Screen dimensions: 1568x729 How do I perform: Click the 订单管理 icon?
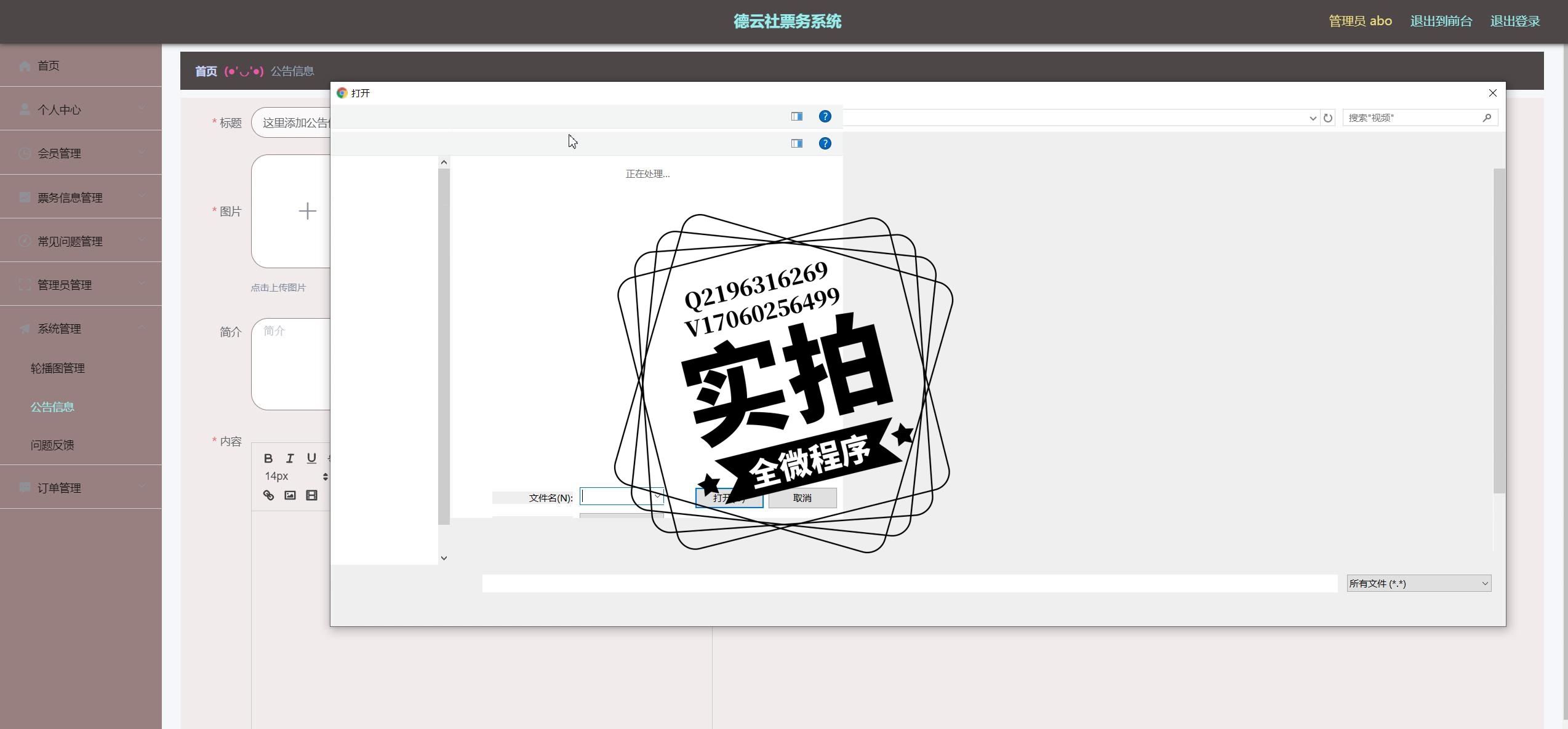tap(25, 487)
